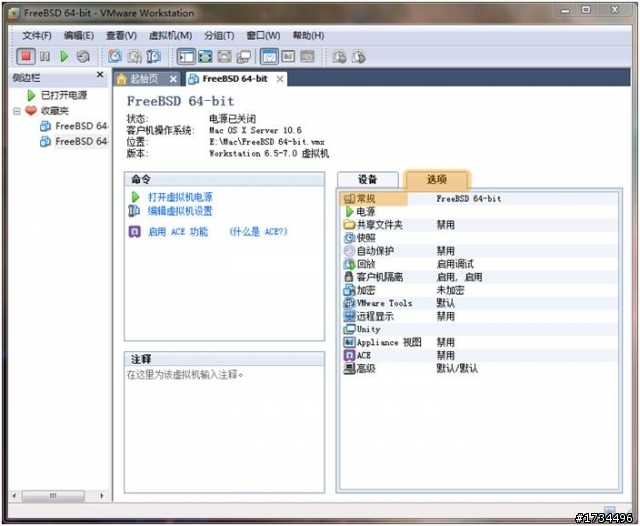Open the 窗口(W) menu
Viewport: 640px width, 526px height.
(x=263, y=36)
